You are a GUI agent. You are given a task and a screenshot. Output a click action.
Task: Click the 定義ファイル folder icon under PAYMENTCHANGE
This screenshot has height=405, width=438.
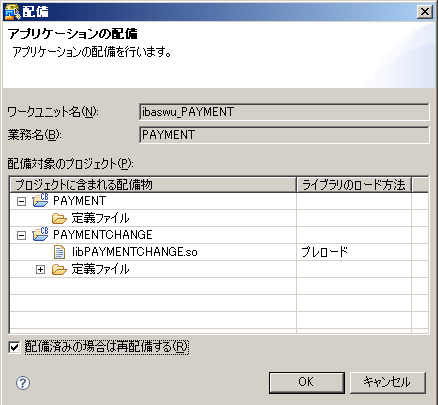59,269
